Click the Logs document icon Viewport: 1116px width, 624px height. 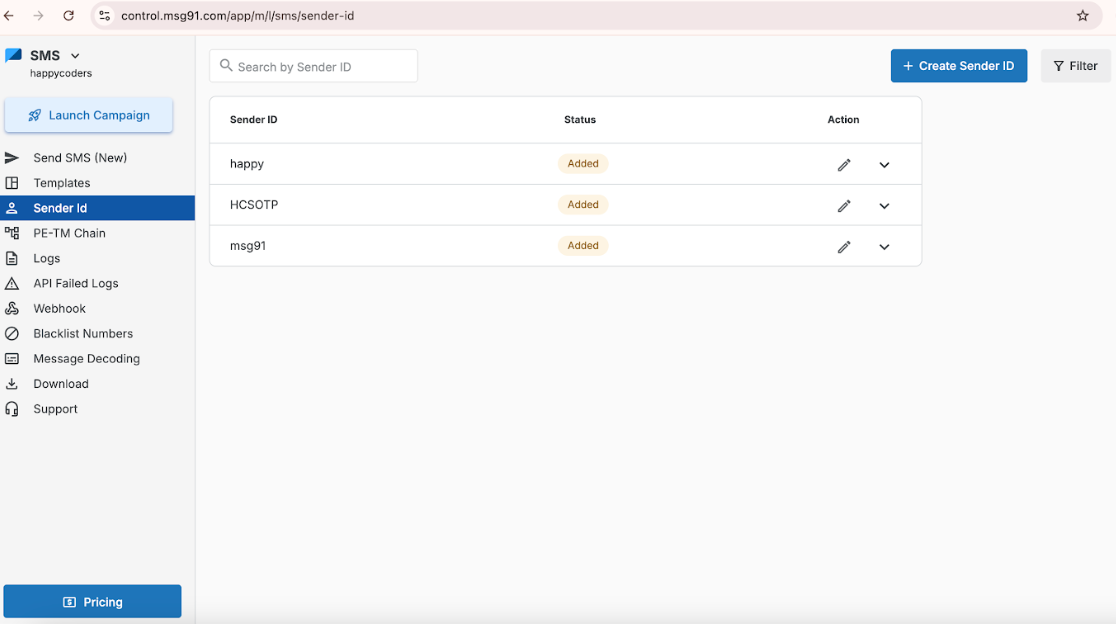point(12,258)
